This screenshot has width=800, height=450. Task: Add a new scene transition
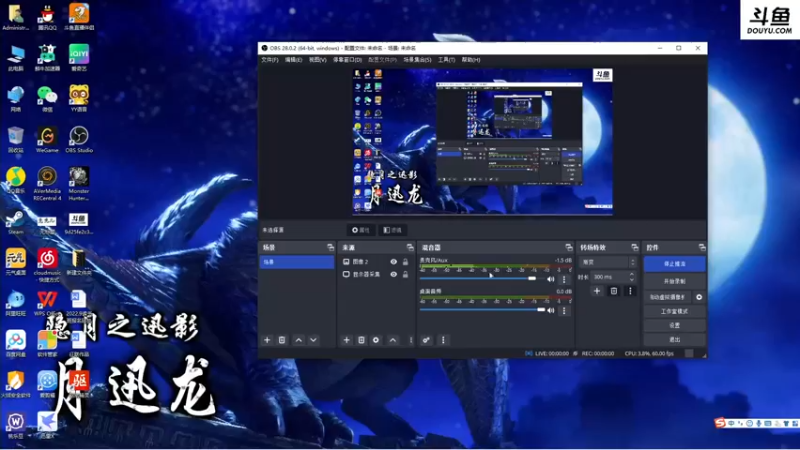coord(597,291)
